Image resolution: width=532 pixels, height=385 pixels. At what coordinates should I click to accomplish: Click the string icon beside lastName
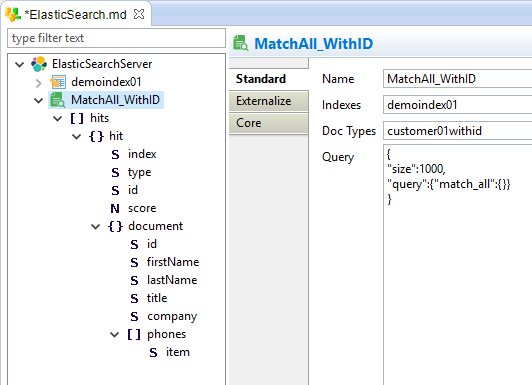[x=134, y=280]
